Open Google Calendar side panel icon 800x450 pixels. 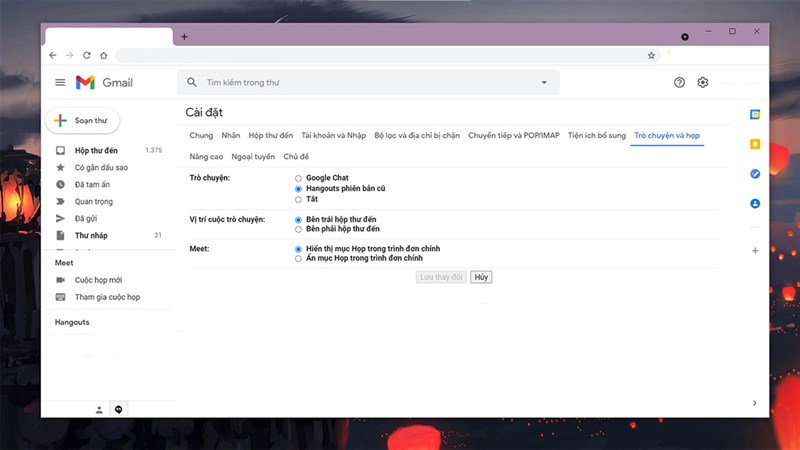[x=755, y=114]
